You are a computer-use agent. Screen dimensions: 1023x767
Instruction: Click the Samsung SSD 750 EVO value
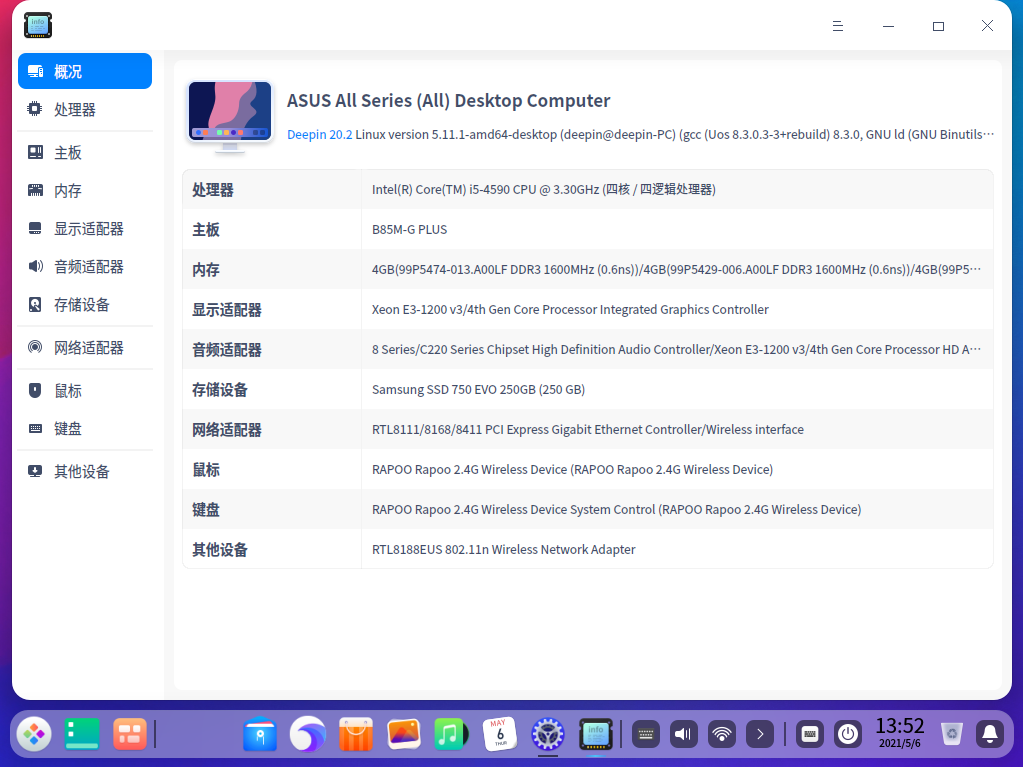(x=478, y=389)
